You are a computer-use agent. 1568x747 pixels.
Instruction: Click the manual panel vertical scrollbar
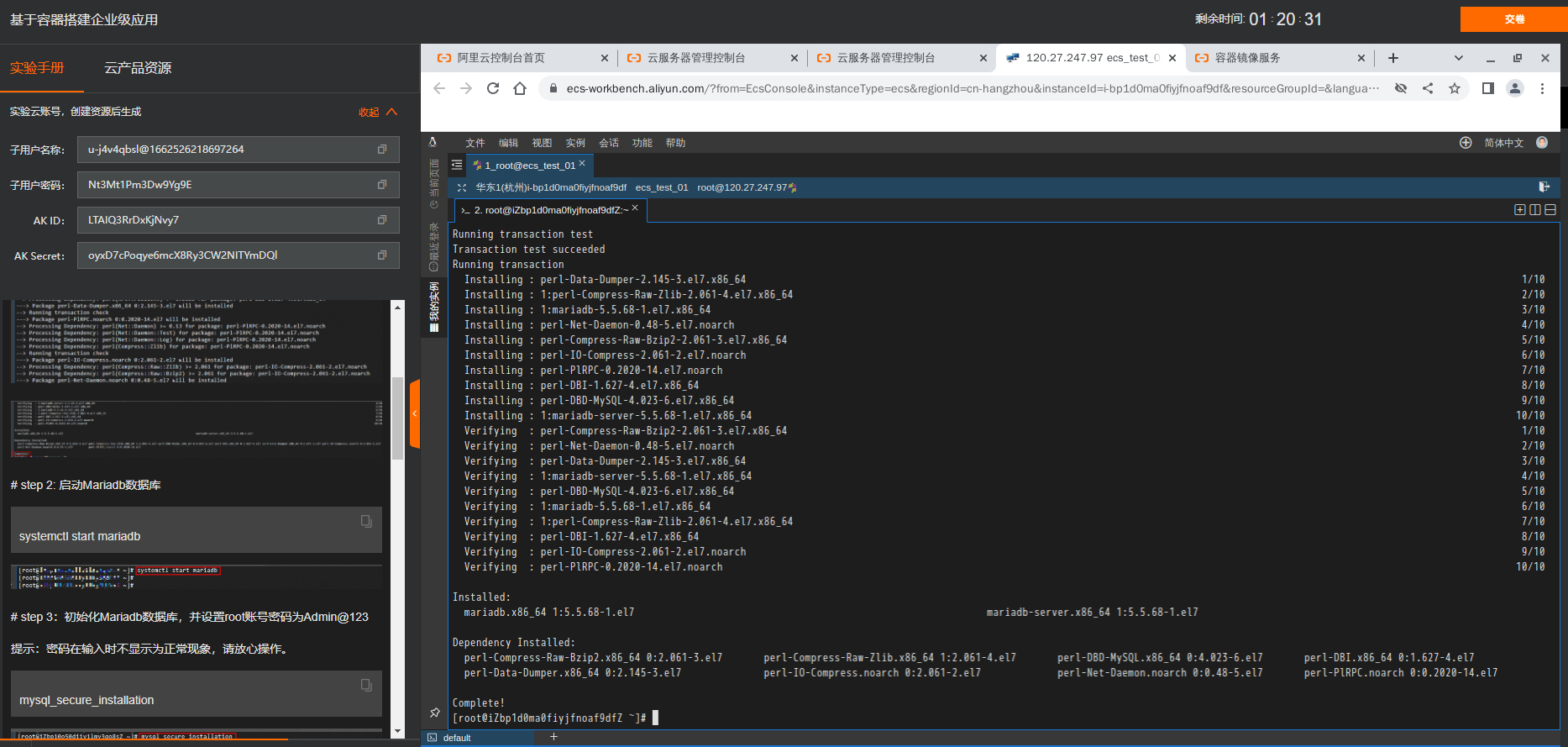(398, 418)
